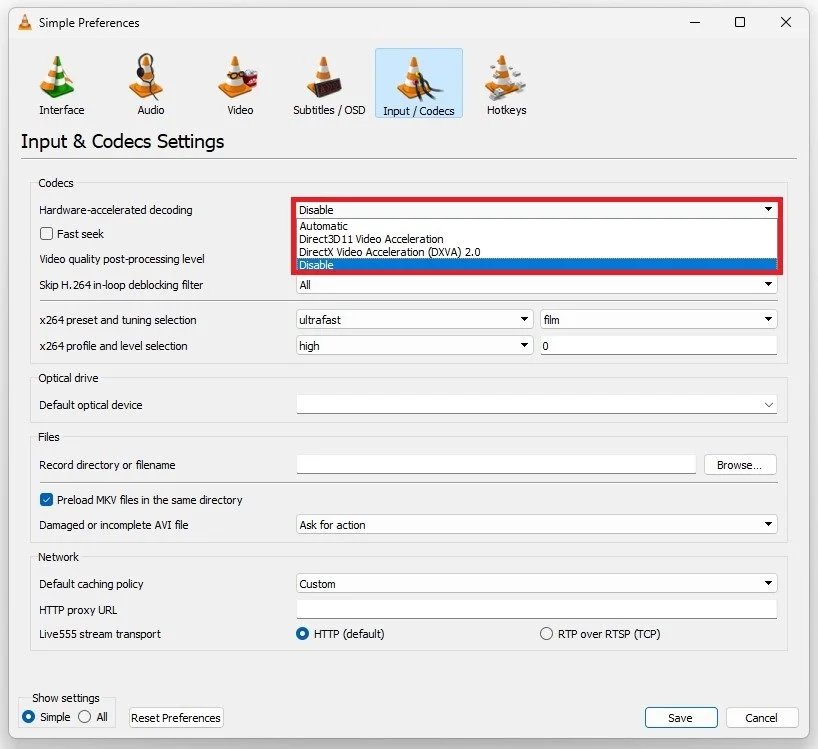
Task: Click the Live555 stream transport label
Action: coord(100,634)
